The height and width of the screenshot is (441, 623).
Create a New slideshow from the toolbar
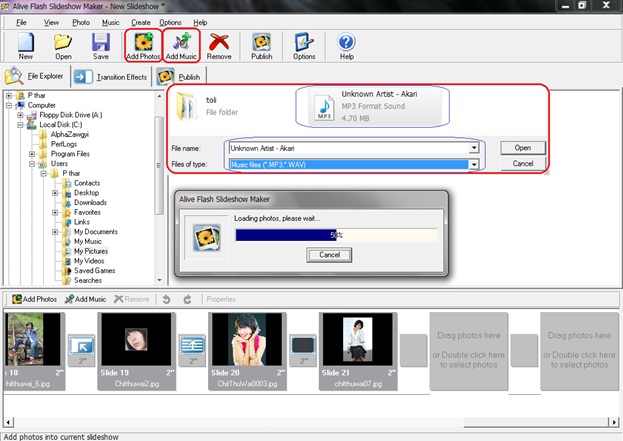point(26,46)
